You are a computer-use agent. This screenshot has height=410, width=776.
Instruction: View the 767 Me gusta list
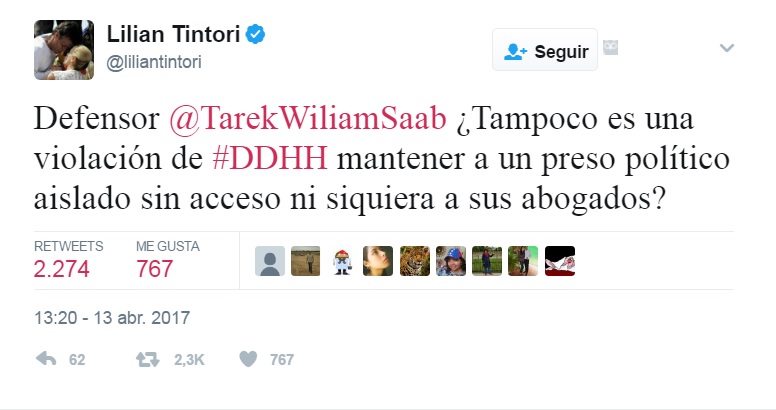[x=168, y=260]
